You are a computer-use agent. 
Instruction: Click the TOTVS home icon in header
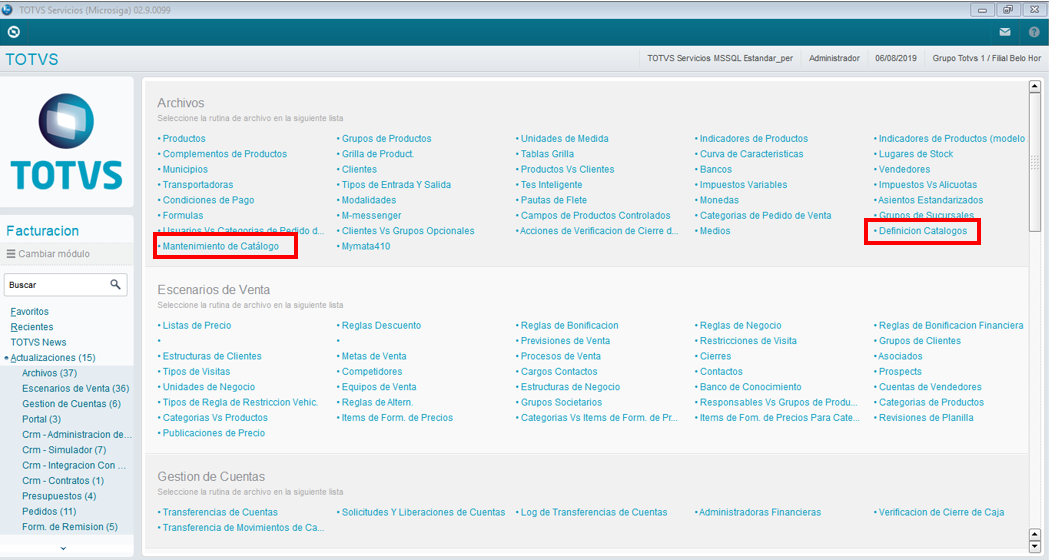pos(13,31)
